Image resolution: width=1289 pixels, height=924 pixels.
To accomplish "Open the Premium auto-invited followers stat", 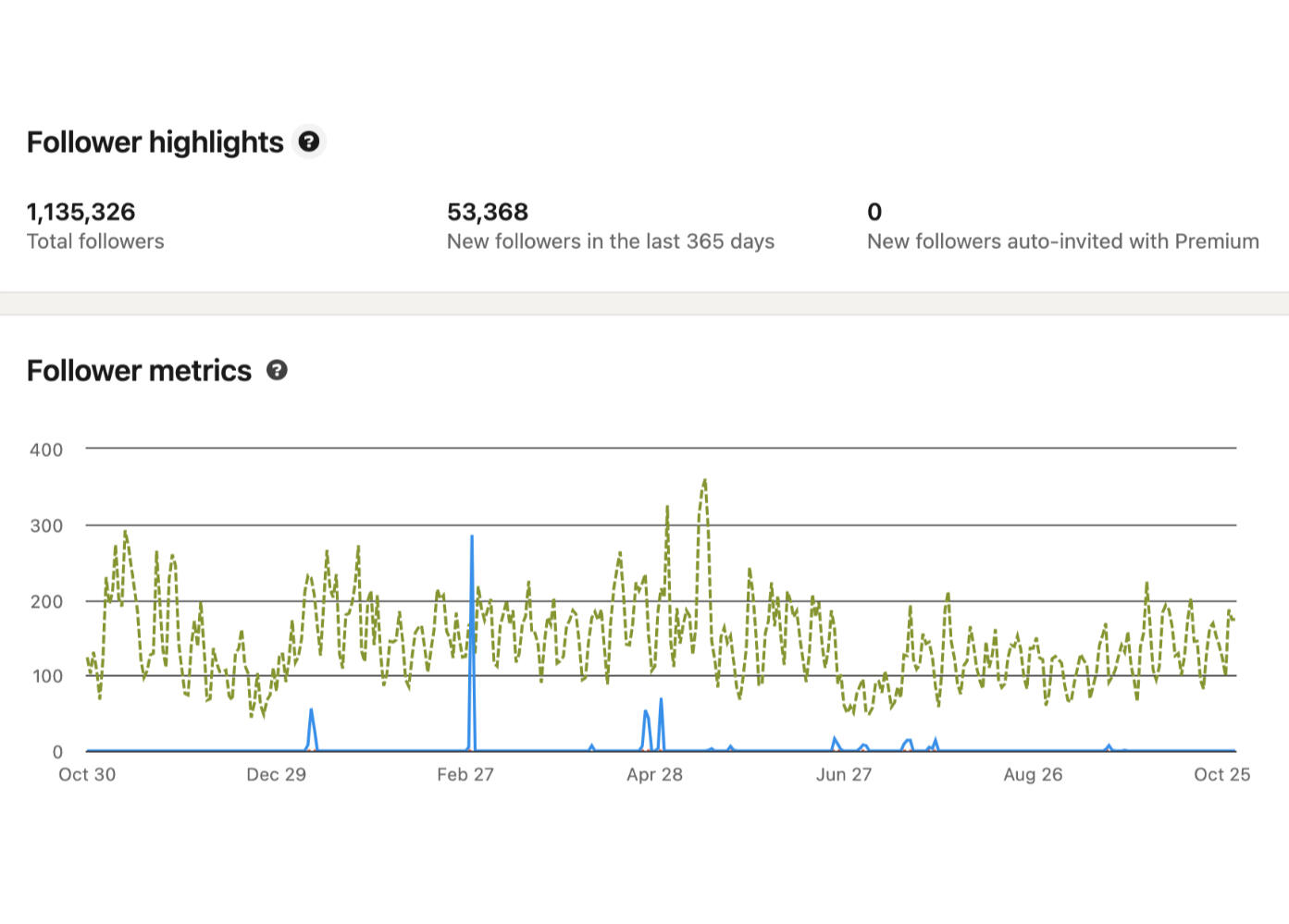I will [x=874, y=212].
